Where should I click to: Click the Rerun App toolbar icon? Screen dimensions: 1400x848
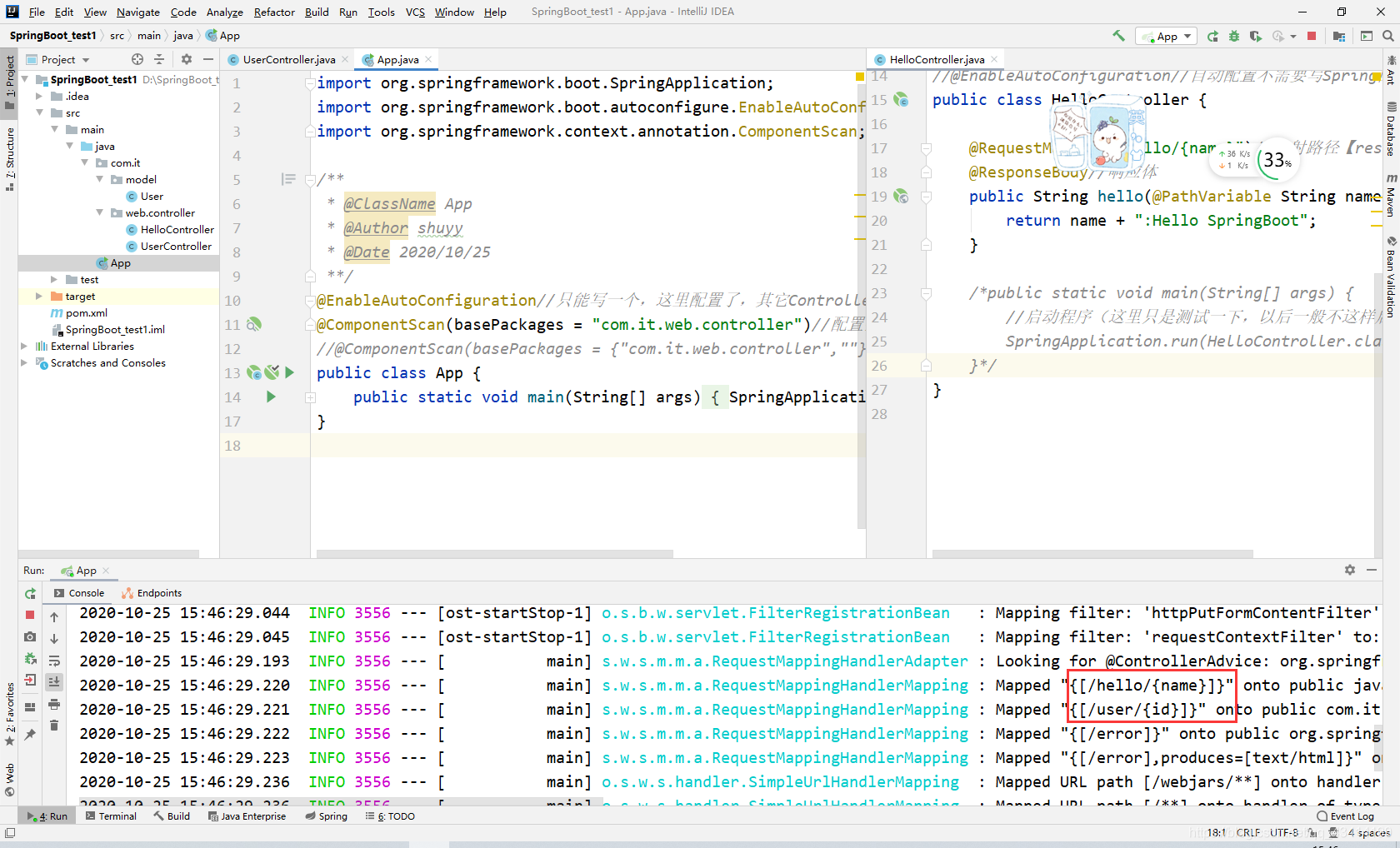click(1212, 36)
